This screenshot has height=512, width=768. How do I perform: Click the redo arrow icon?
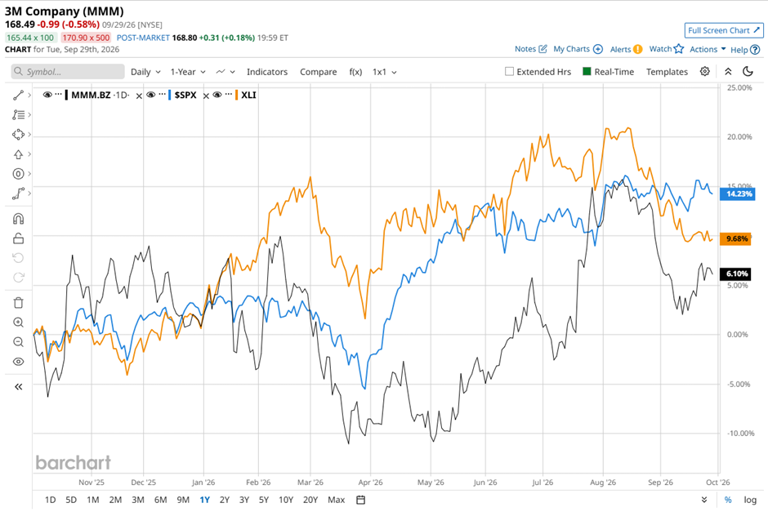18,277
